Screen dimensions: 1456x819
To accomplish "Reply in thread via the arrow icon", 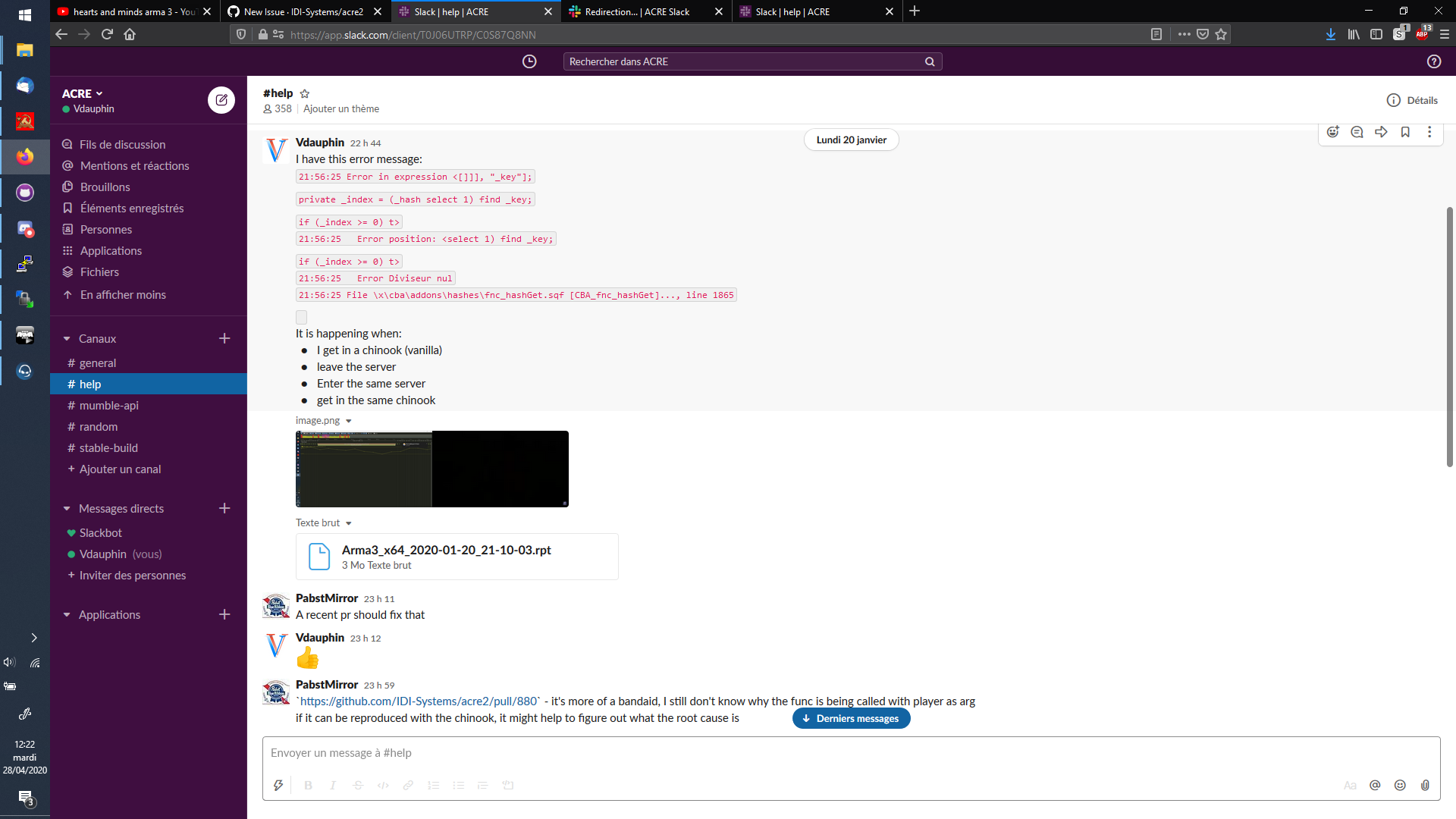I will click(x=1357, y=132).
